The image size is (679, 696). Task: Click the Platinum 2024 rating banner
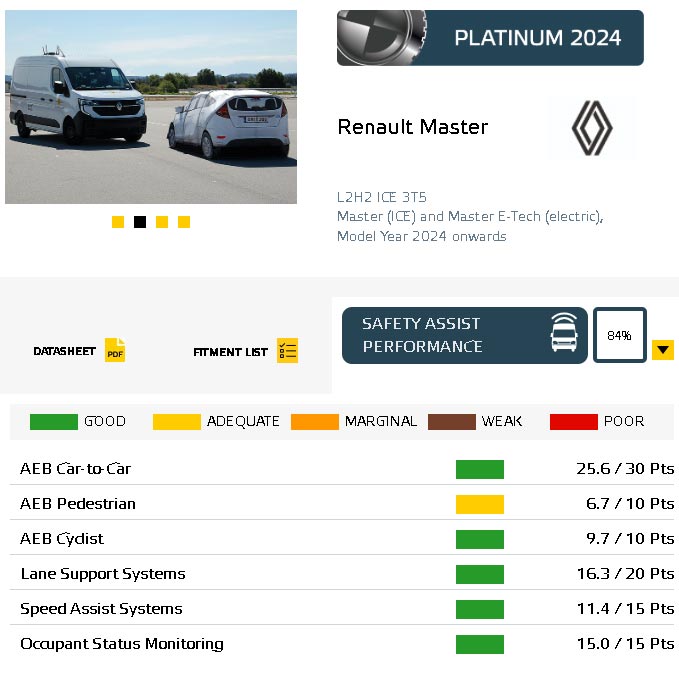coord(490,38)
